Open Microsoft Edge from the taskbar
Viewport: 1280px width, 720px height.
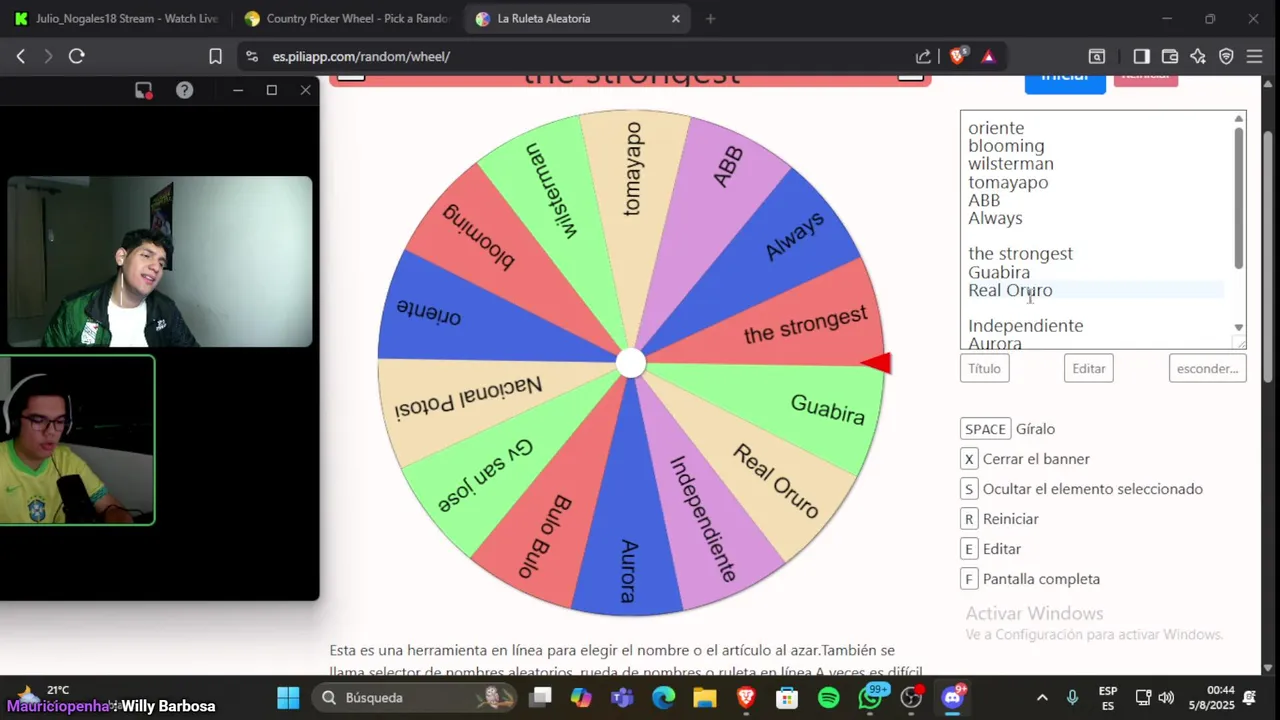[x=663, y=697]
